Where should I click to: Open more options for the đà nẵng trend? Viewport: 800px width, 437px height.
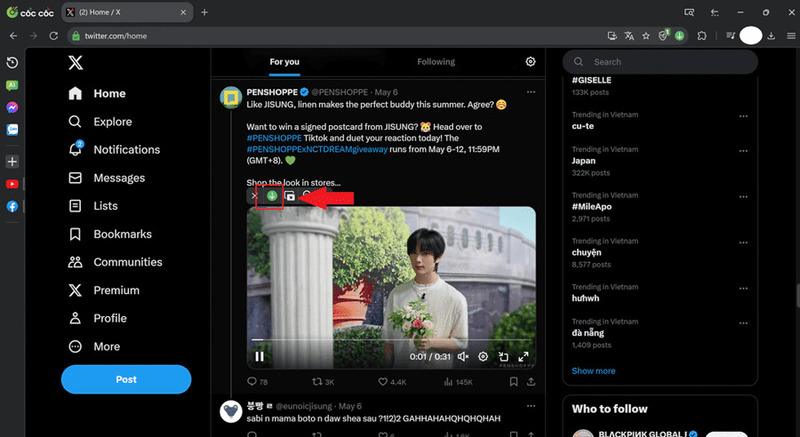point(743,323)
